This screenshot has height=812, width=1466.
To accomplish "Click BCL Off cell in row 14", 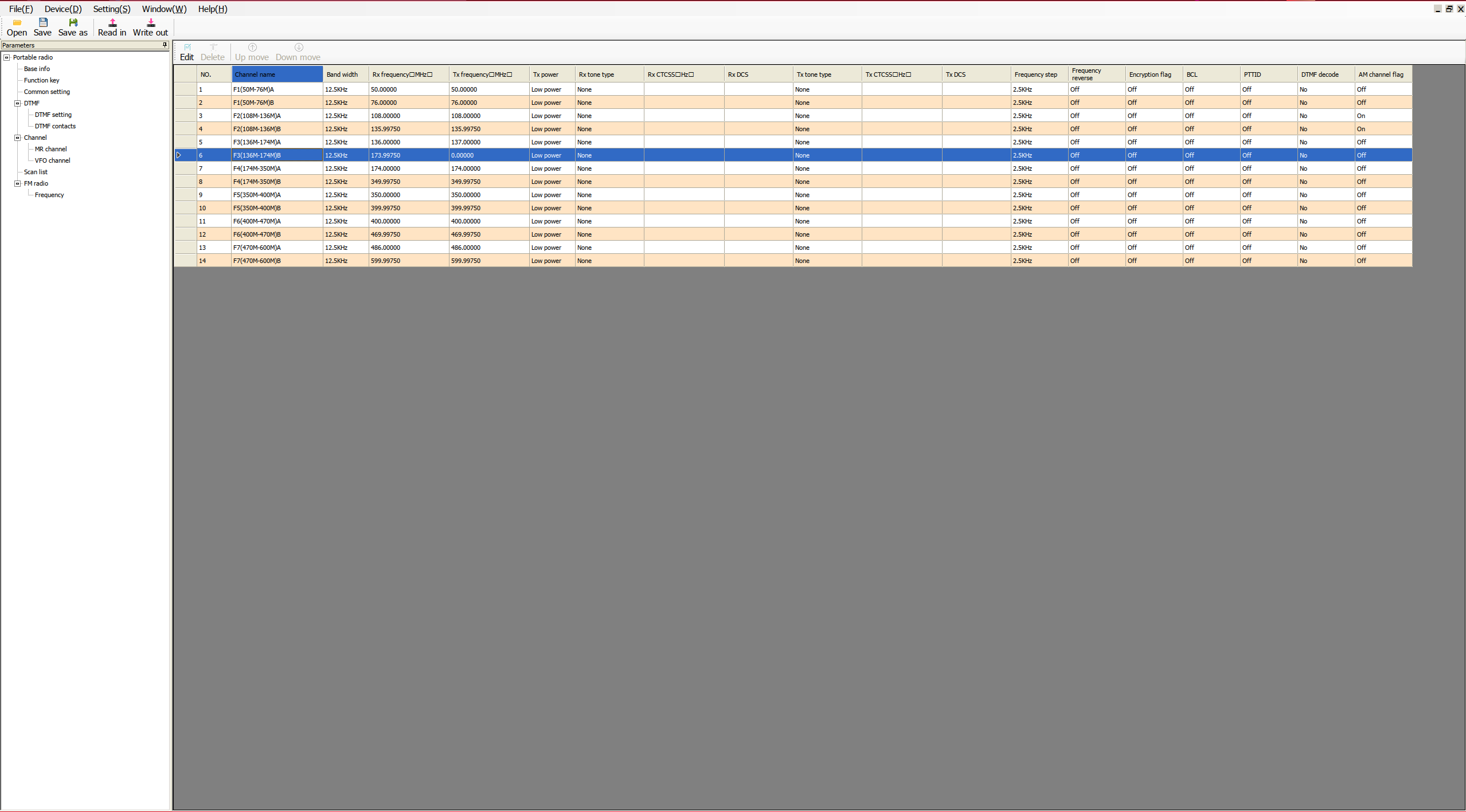I will (1210, 261).
